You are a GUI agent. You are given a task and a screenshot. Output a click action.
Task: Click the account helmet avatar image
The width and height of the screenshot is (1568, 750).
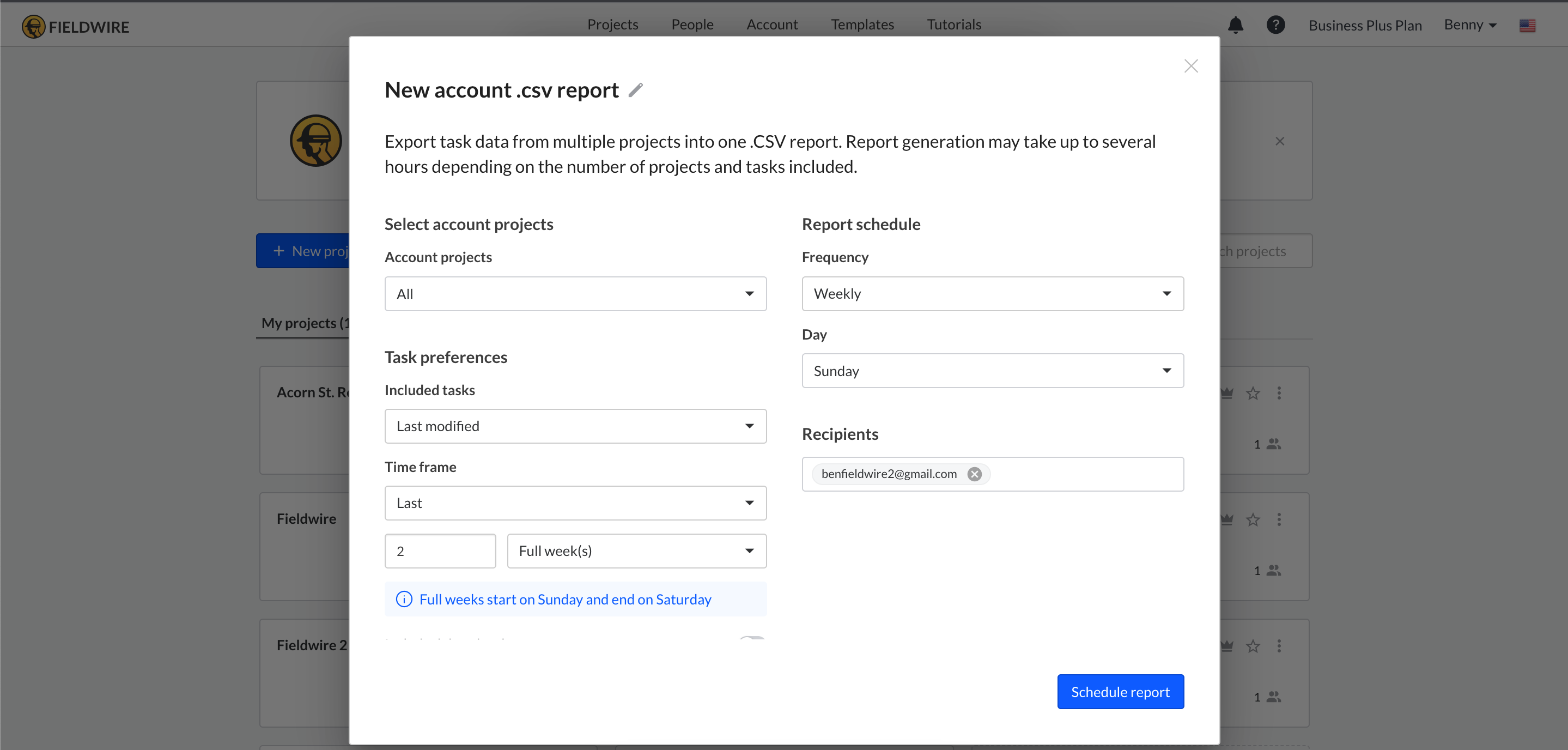coord(315,141)
